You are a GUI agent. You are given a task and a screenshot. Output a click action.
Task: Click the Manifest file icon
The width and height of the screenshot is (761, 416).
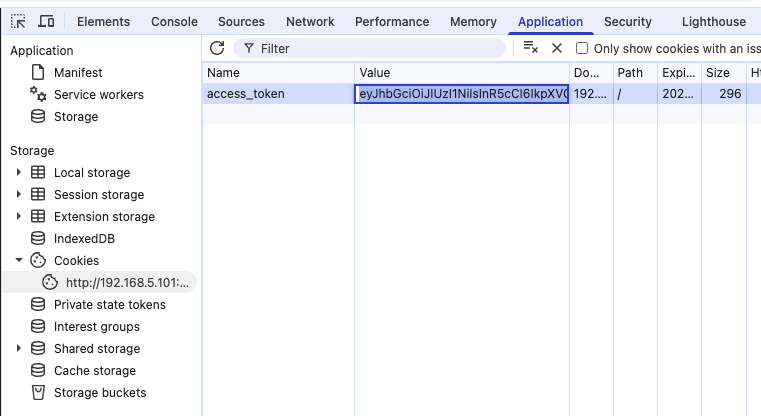[38, 72]
